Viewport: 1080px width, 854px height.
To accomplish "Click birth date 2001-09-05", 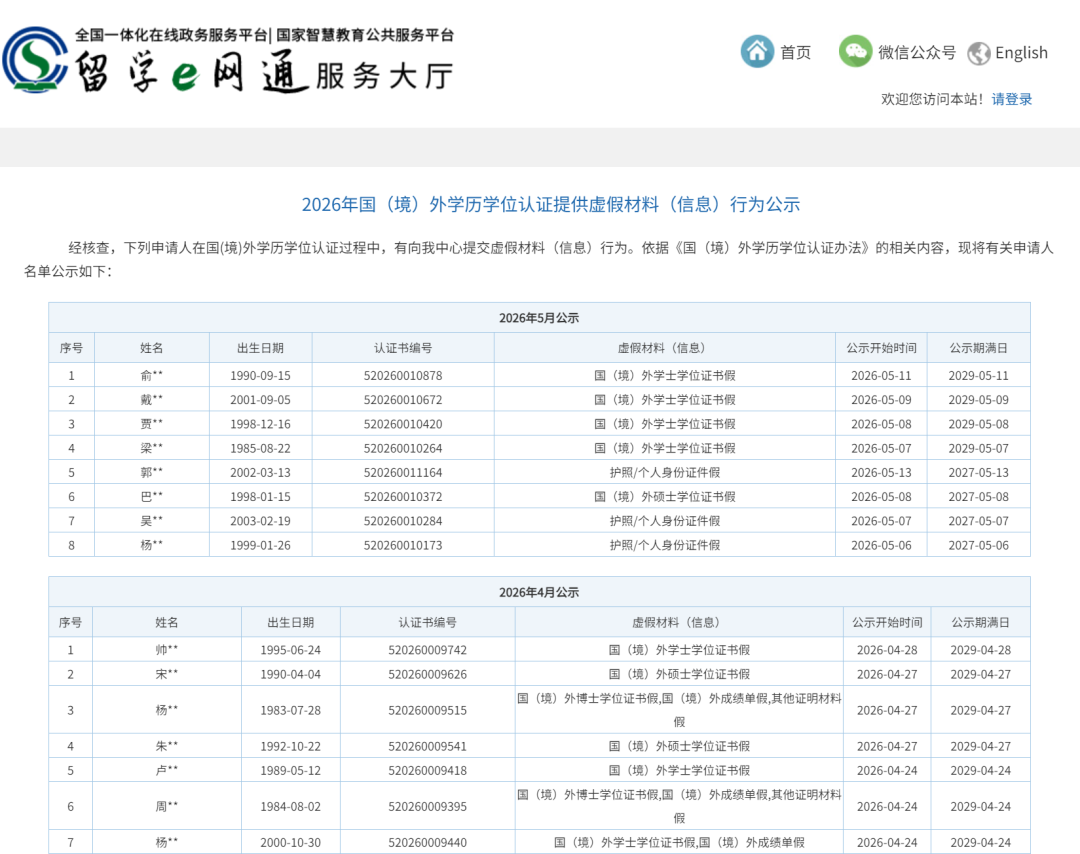I will [260, 400].
